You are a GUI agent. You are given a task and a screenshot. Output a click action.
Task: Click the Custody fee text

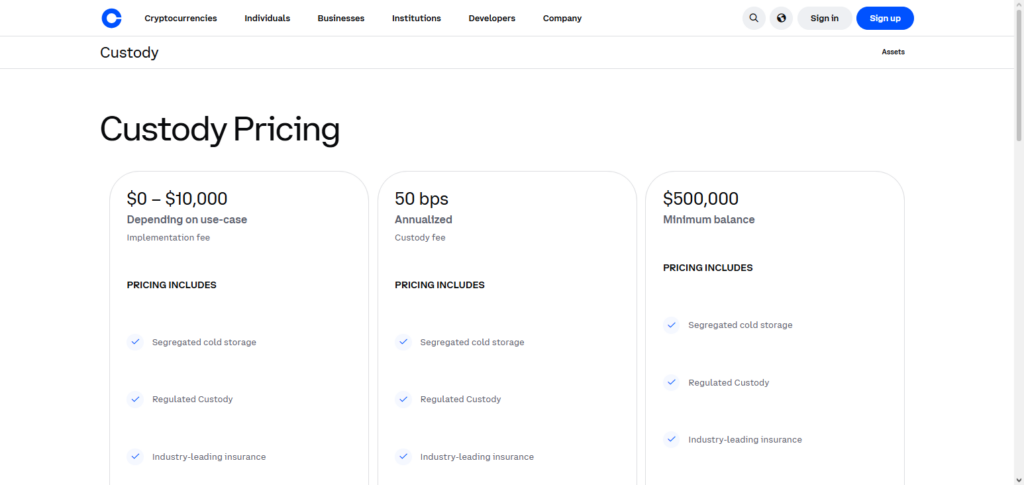pos(420,238)
